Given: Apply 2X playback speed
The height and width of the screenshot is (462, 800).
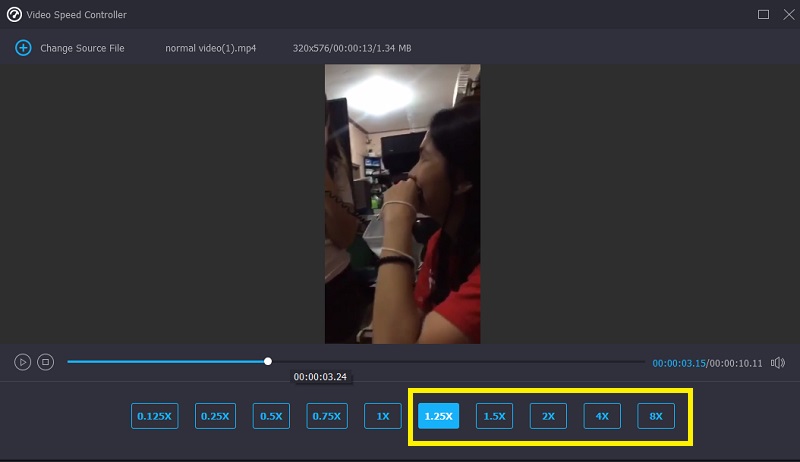Looking at the screenshot, I should click(548, 416).
